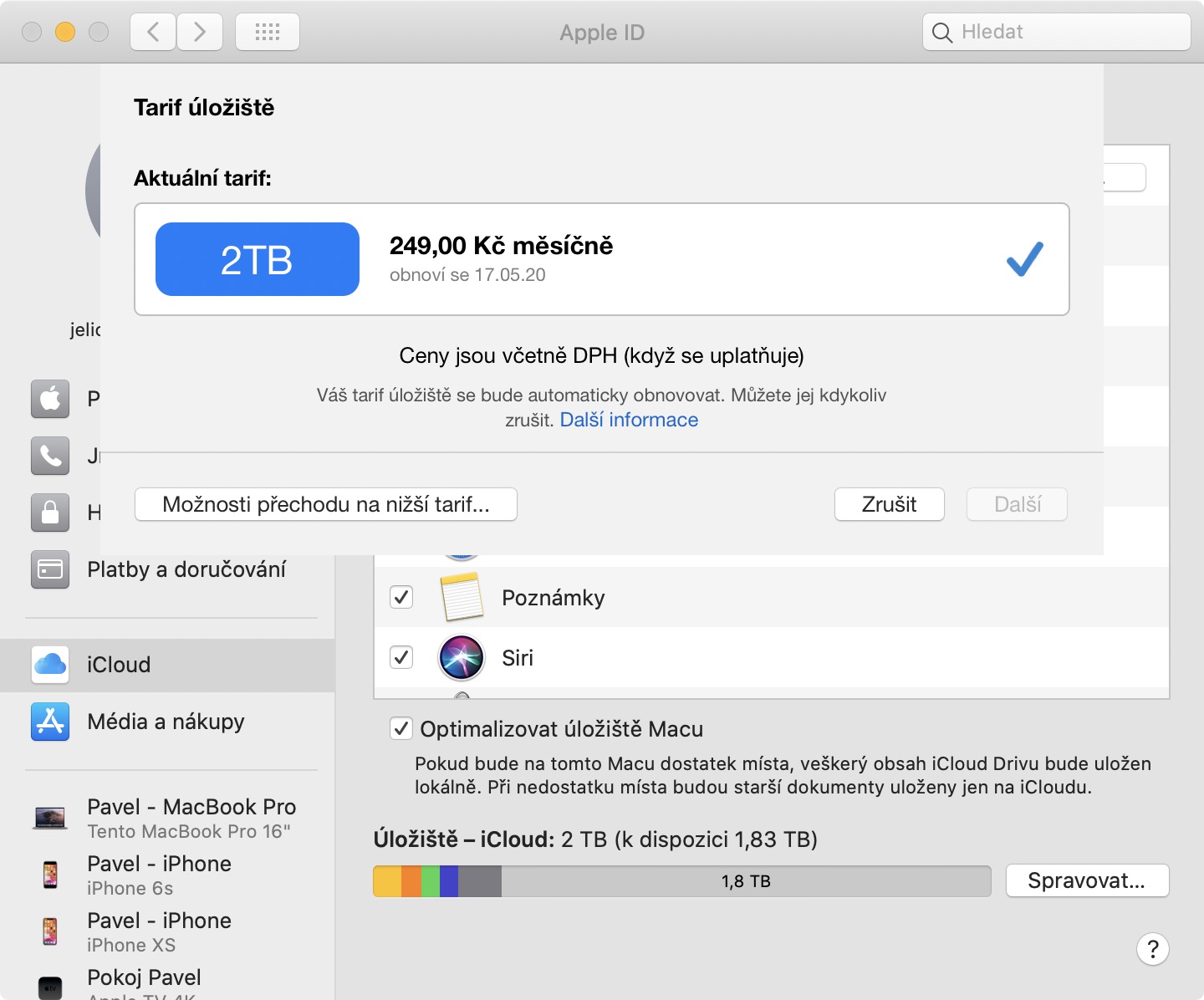Screen dimensions: 1204x1000
Task: Select the iPhone 6s device icon
Action: click(x=50, y=875)
